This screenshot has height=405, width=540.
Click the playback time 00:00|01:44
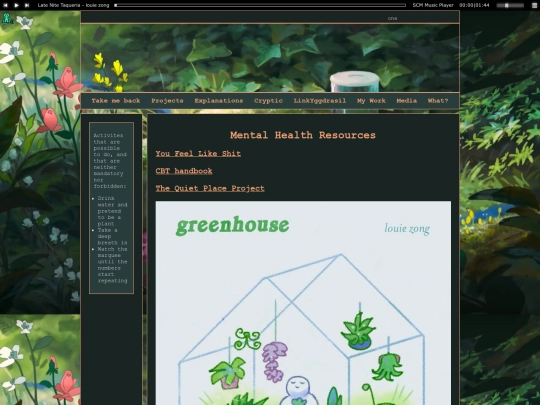[x=474, y=5]
